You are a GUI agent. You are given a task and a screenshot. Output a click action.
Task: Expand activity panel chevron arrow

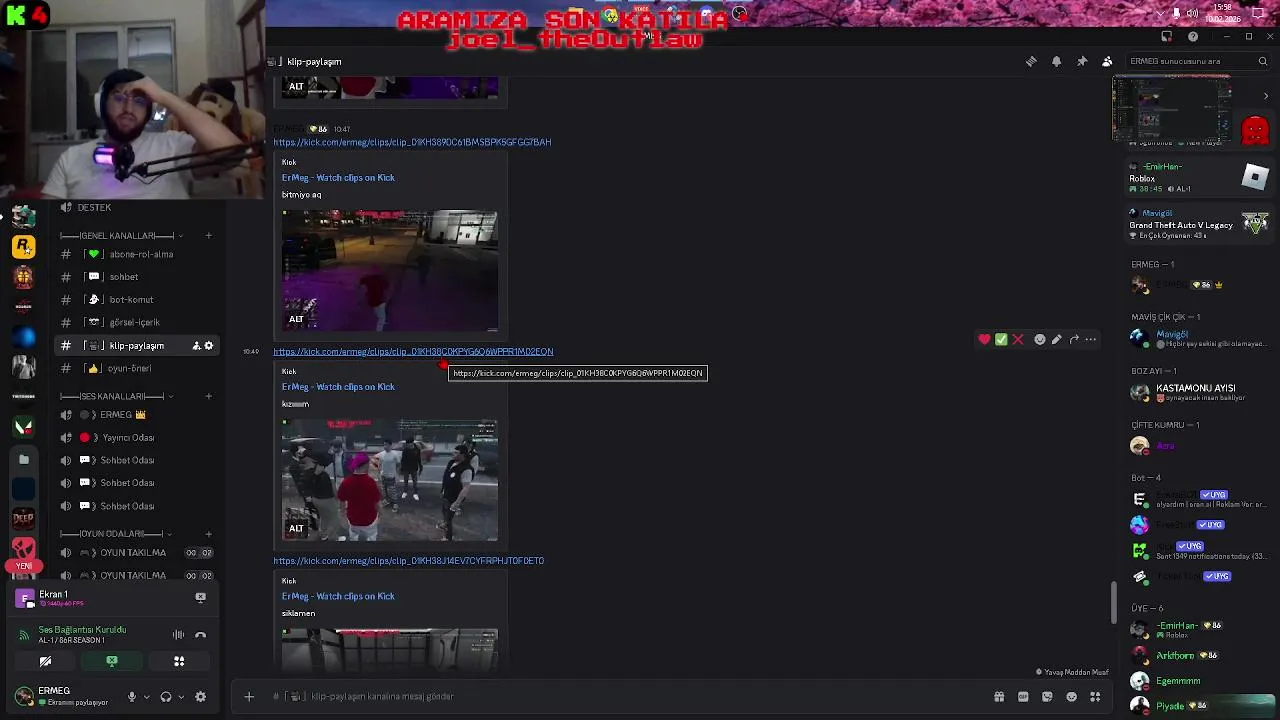pos(1266,97)
